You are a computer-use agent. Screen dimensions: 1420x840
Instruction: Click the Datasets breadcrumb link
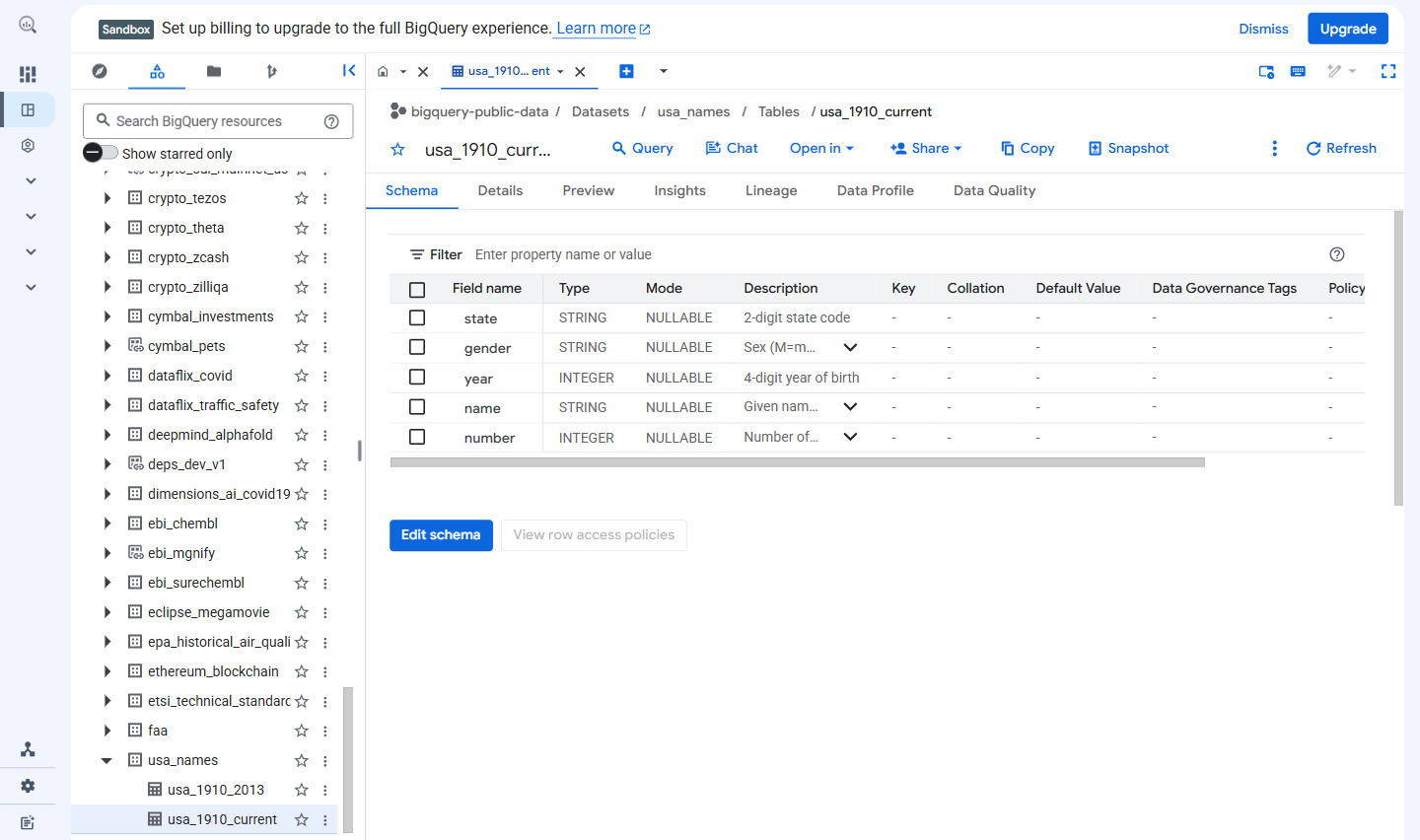pos(601,111)
